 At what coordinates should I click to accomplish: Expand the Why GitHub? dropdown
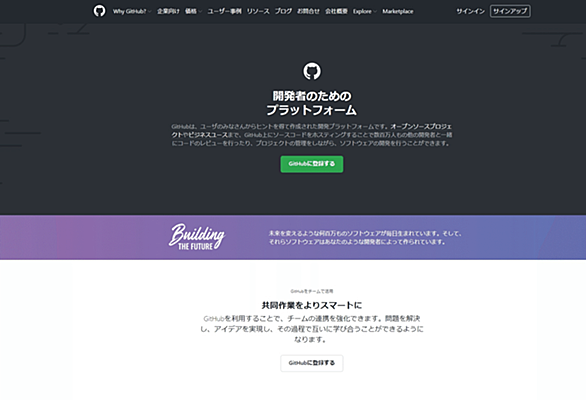coord(132,11)
